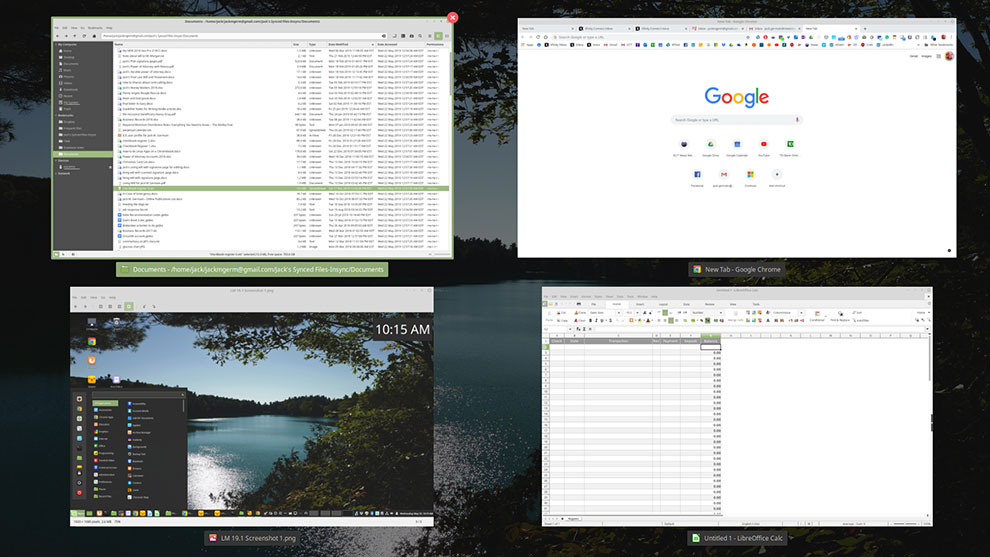This screenshot has height=557, width=990.
Task: Open the Number format dropdown in Calc
Action: pos(720,313)
